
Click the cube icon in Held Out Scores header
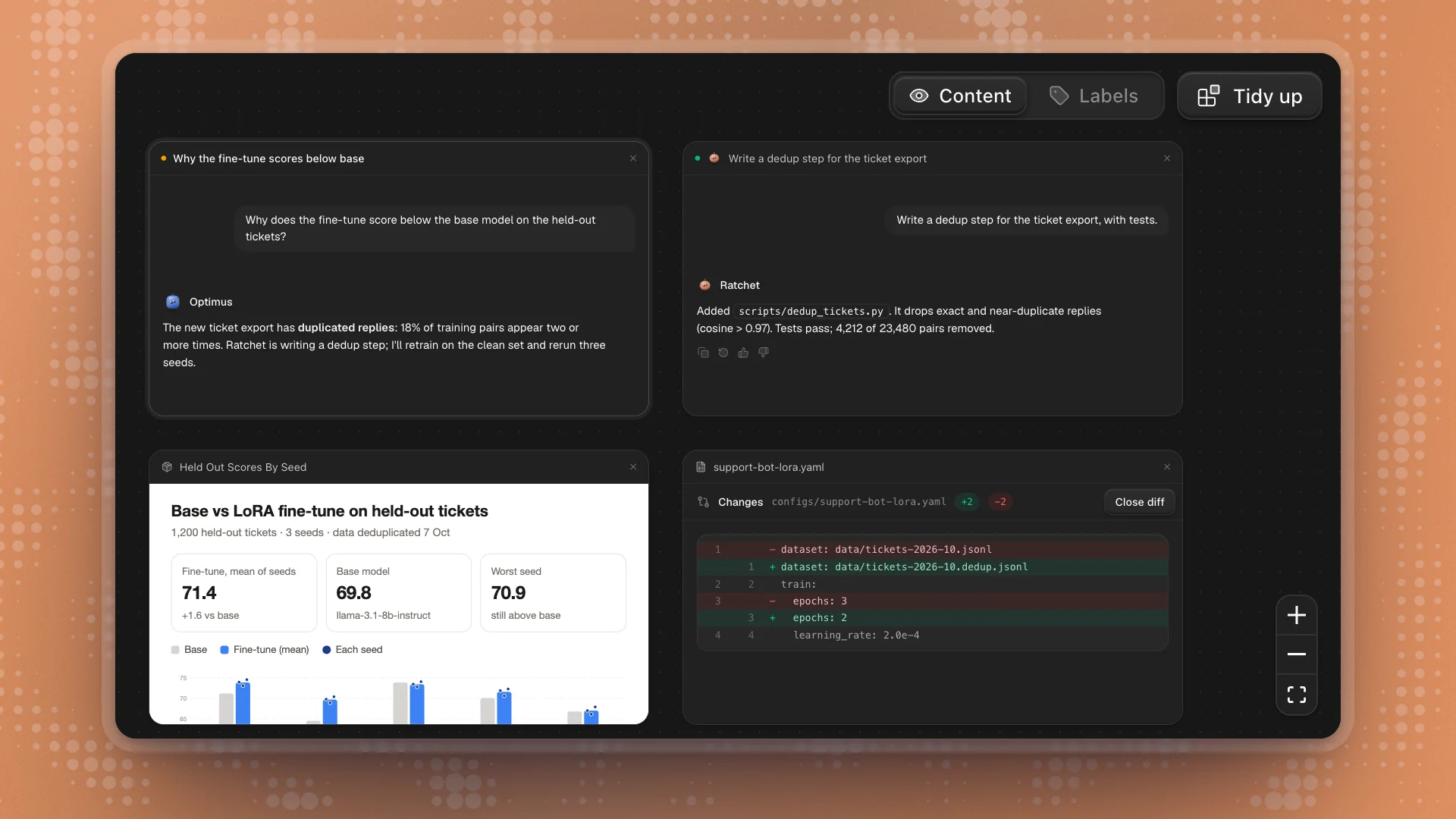coord(167,467)
